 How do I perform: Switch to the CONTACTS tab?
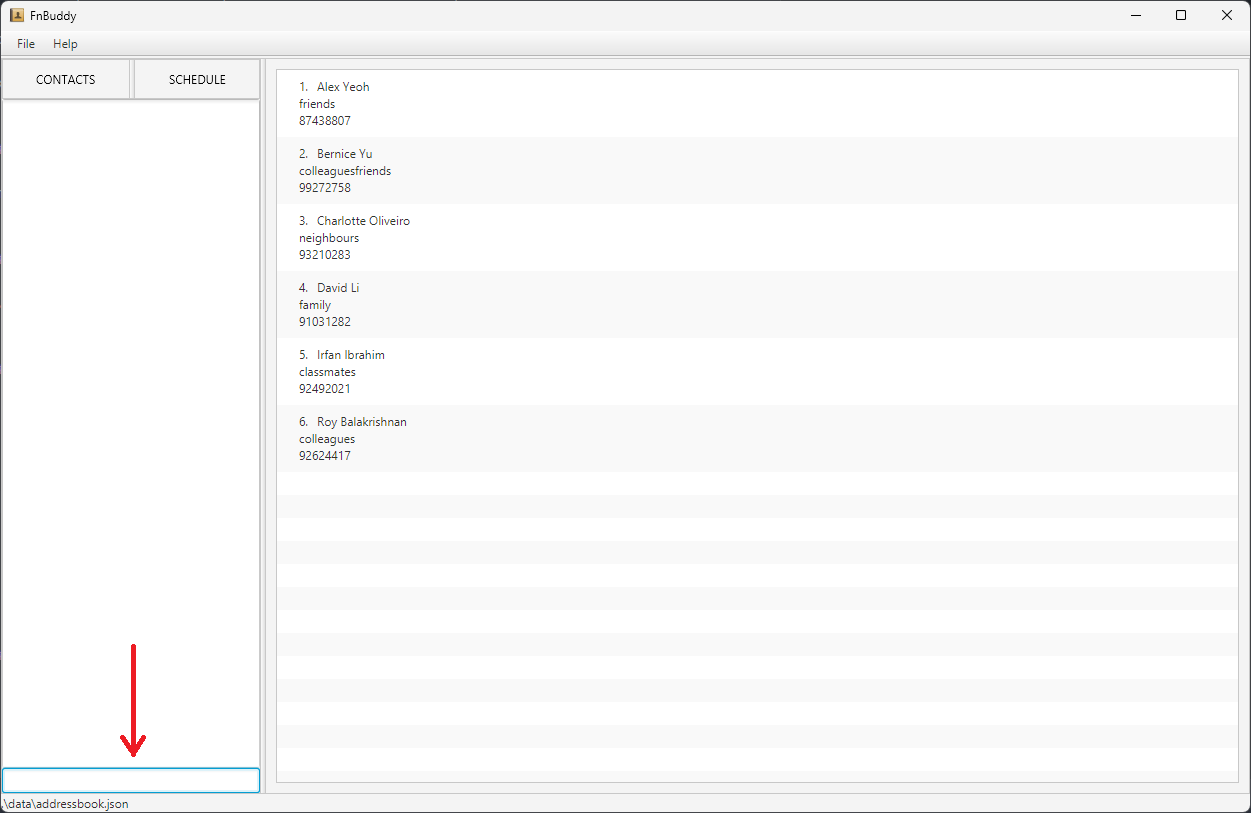coord(66,80)
